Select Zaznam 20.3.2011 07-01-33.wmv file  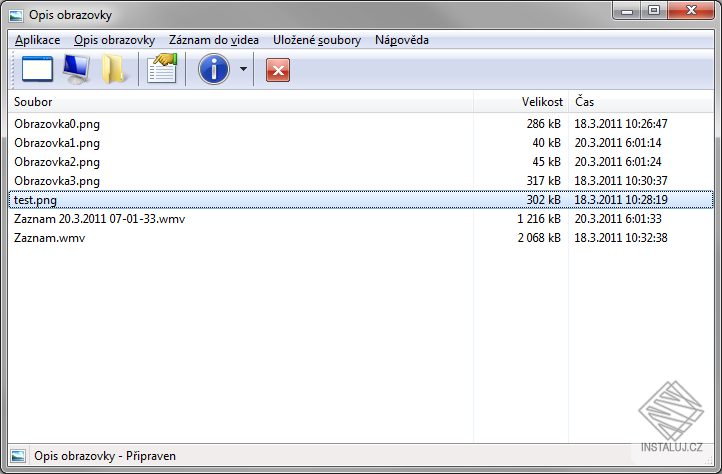coord(99,219)
